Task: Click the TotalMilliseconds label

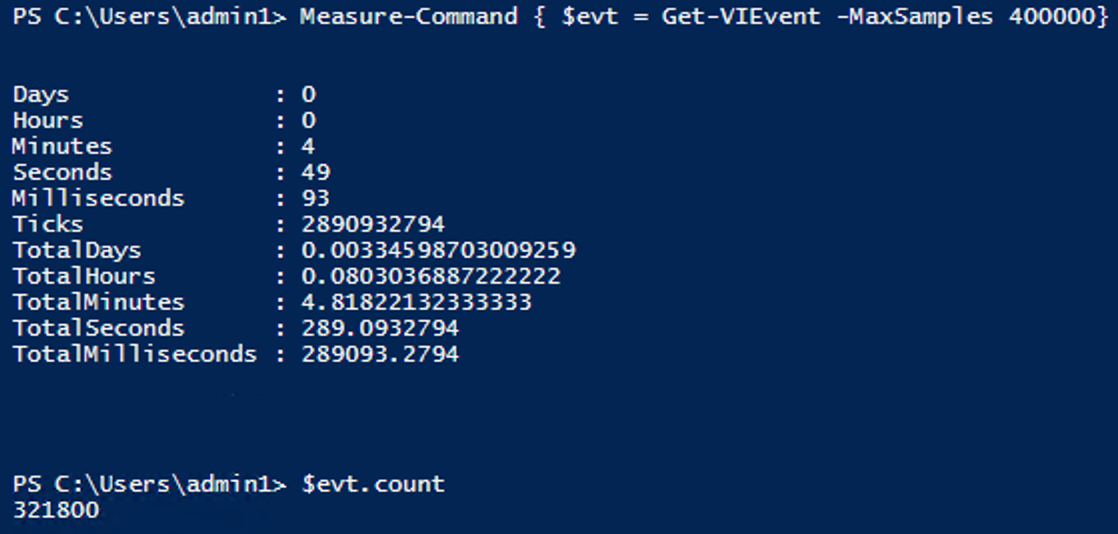Action: click(134, 355)
